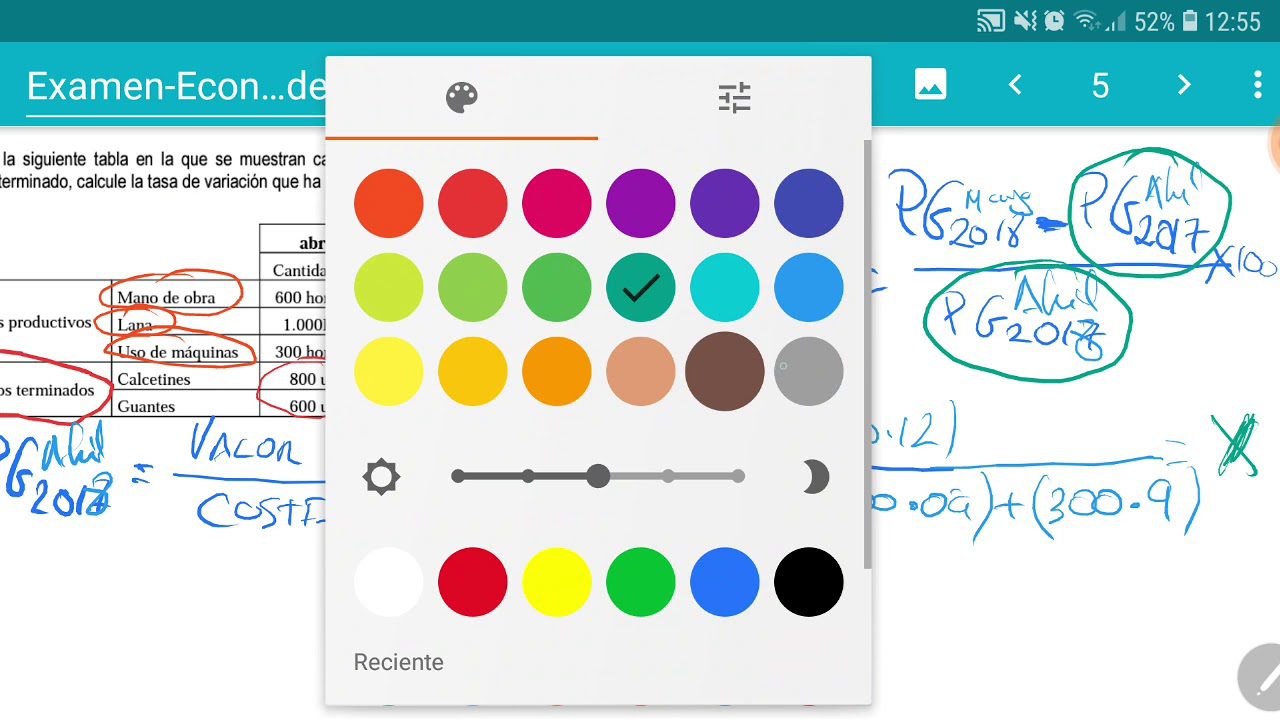Tap the battery icon in status bar

[x=1190, y=21]
